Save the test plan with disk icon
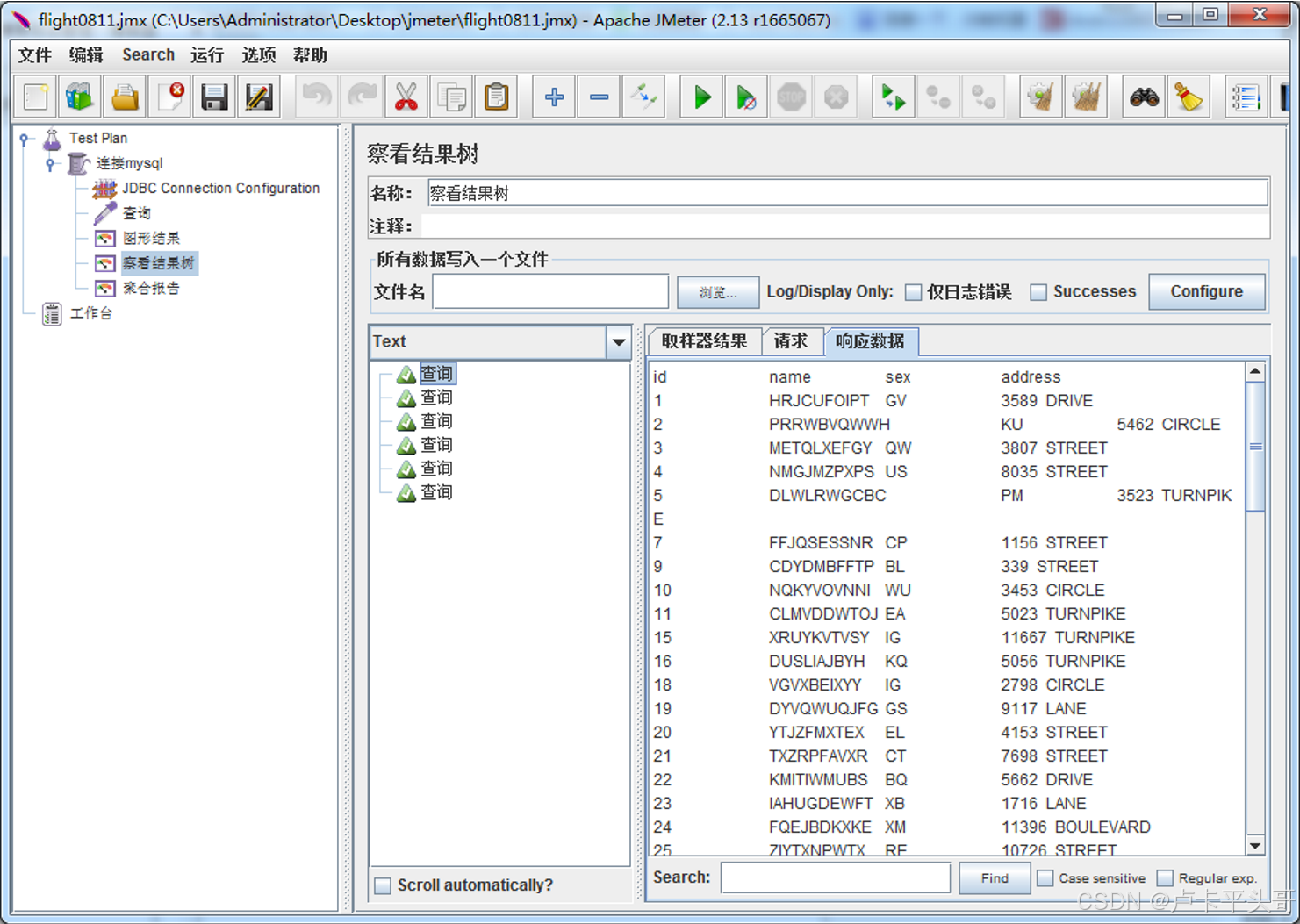This screenshot has width=1300, height=924. click(x=214, y=97)
